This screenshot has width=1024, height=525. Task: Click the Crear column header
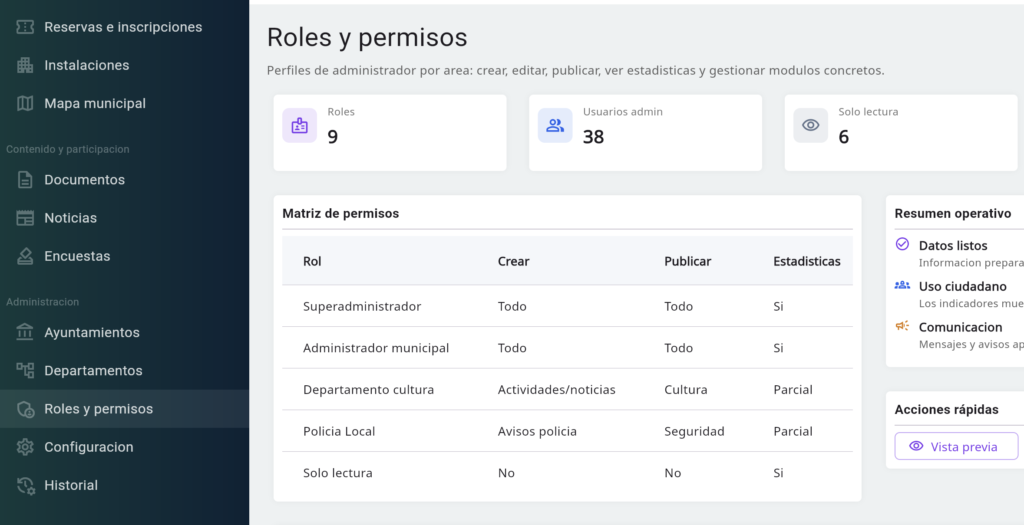513,261
